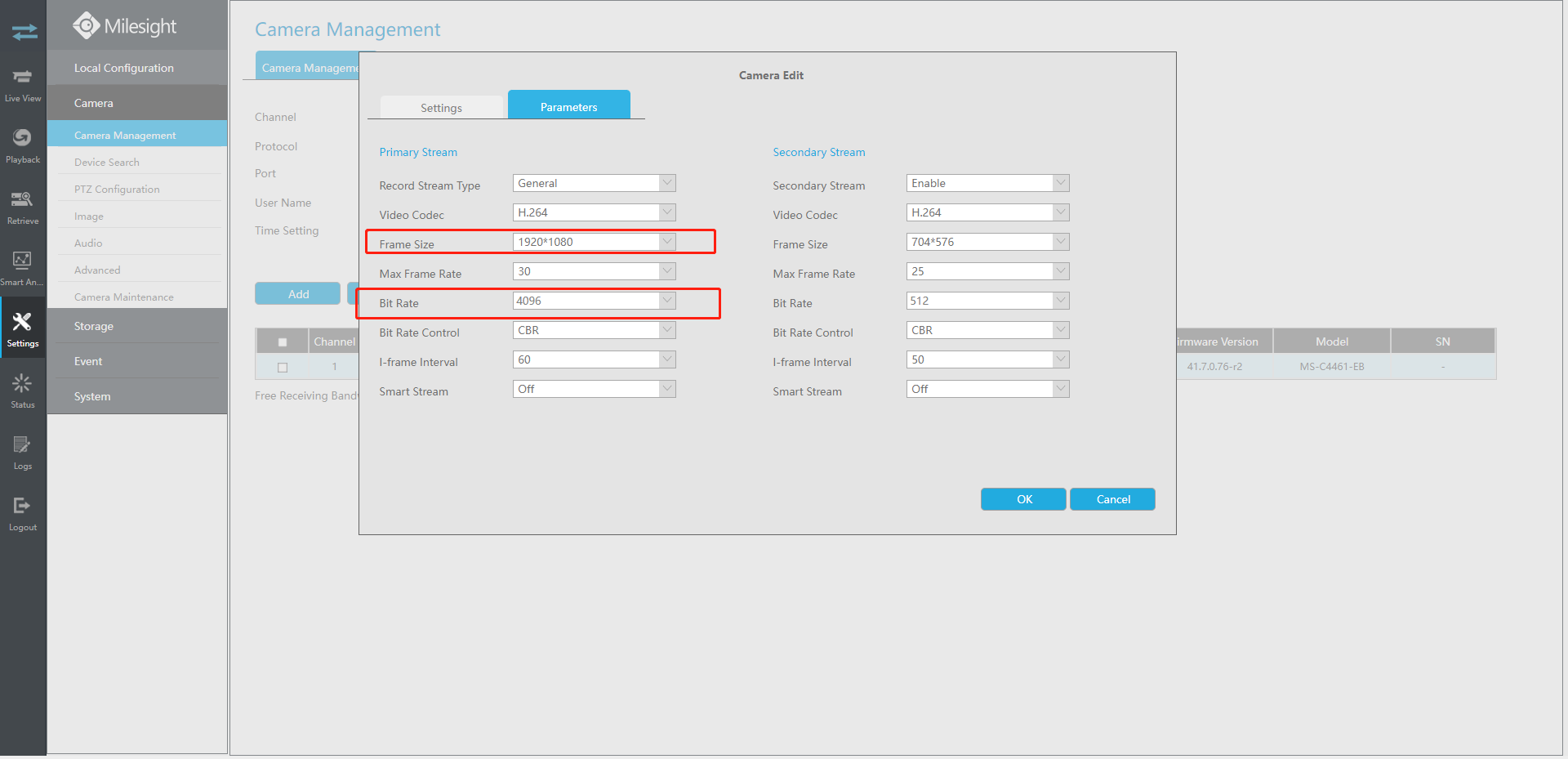Screen dimensions: 1568x759
Task: Click the swap arrows icon at sidebar top
Action: coord(24,32)
